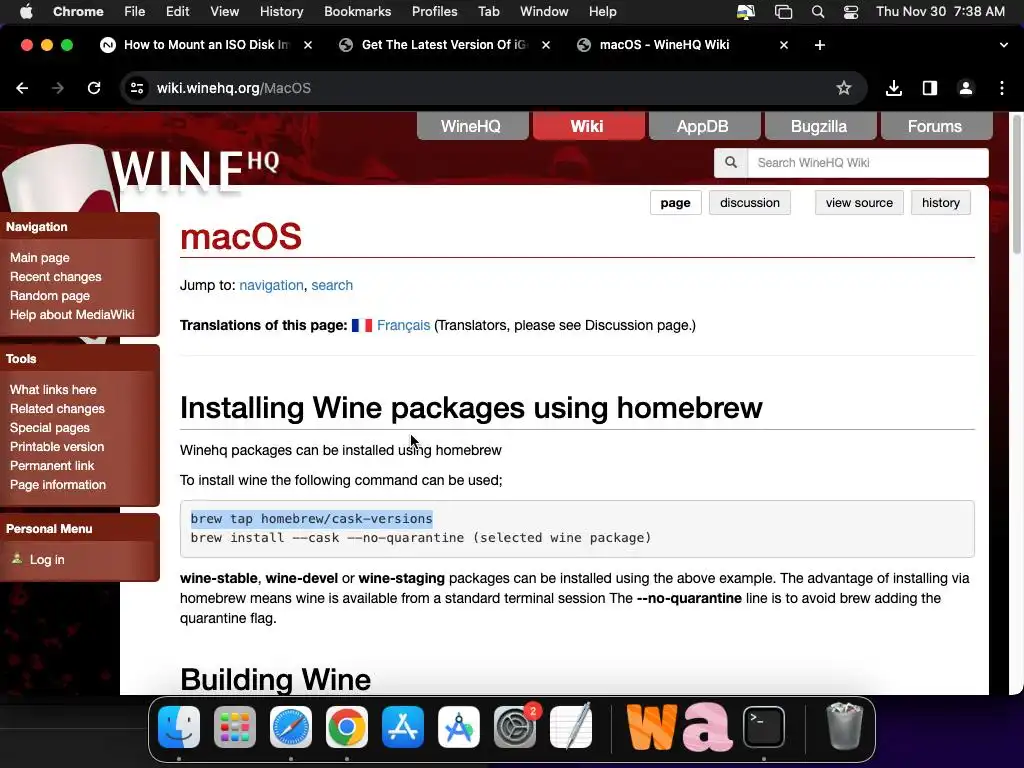Open the Profiles menu
The width and height of the screenshot is (1024, 768).
(x=434, y=12)
